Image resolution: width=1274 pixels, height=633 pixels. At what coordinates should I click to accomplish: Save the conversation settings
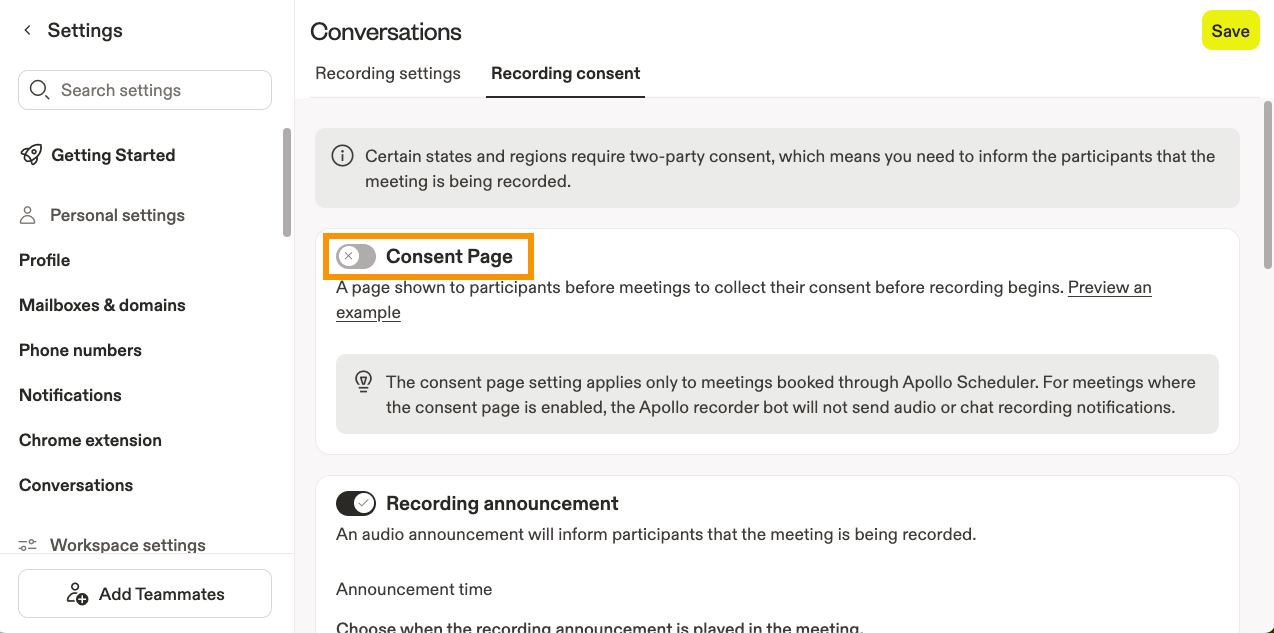[x=1230, y=31]
